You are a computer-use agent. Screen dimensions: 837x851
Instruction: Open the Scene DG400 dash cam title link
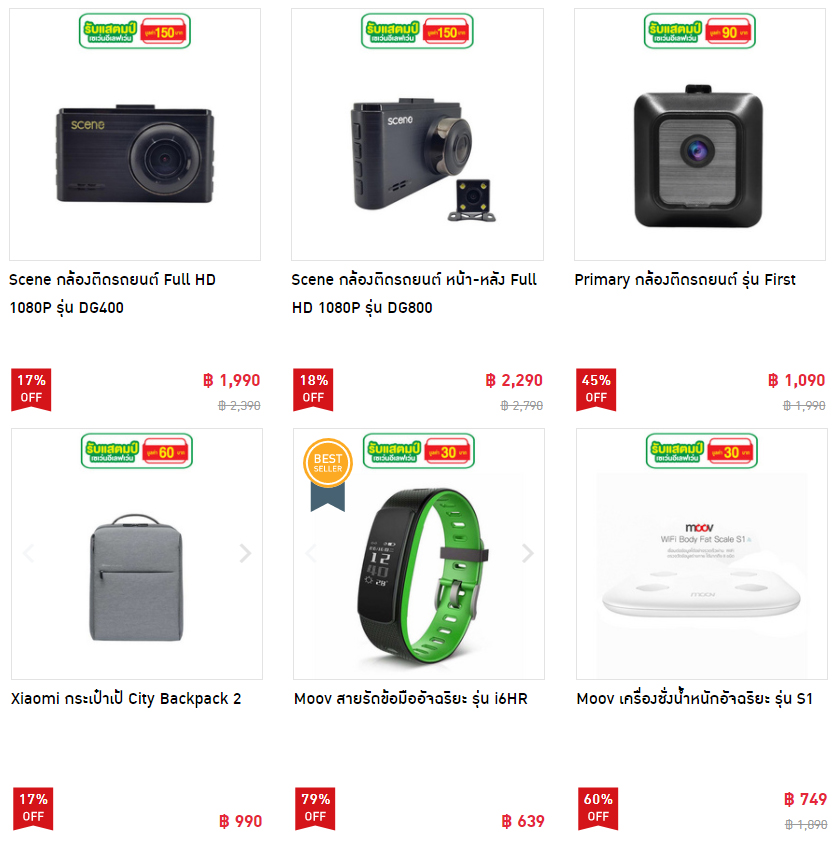click(x=112, y=294)
